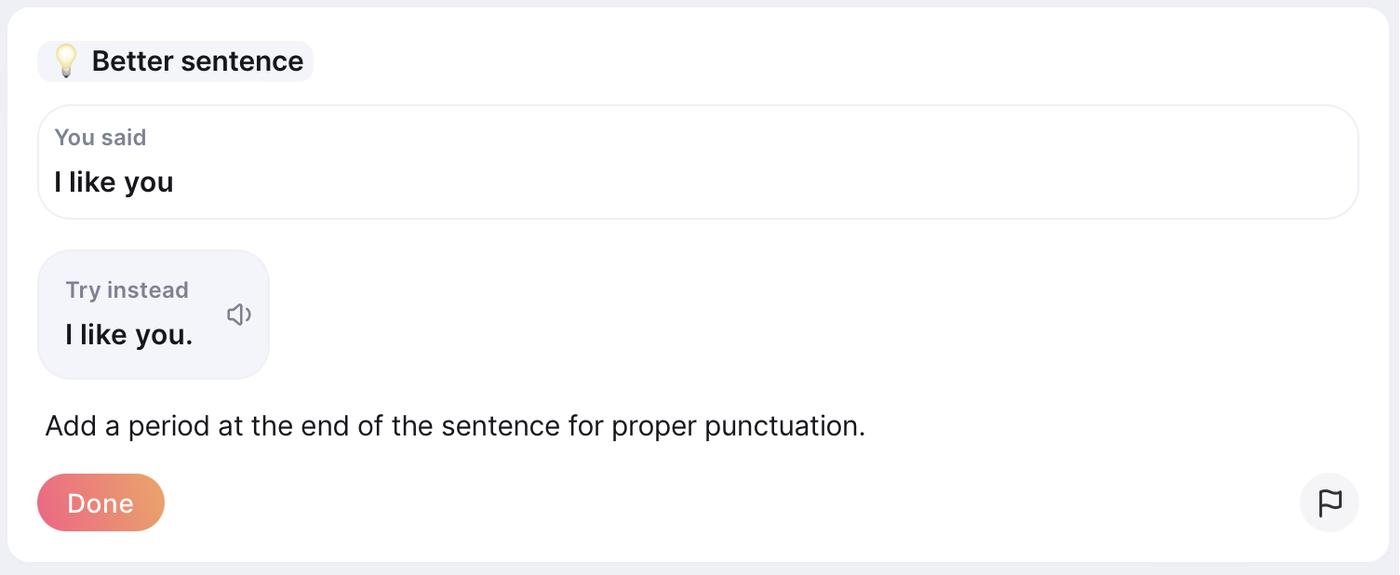Click the word "period" in the explanation
The height and width of the screenshot is (575, 1400).
tap(168, 426)
